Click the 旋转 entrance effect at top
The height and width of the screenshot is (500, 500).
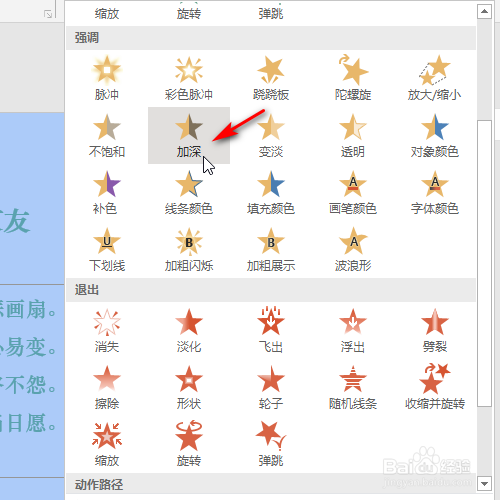tap(189, 13)
